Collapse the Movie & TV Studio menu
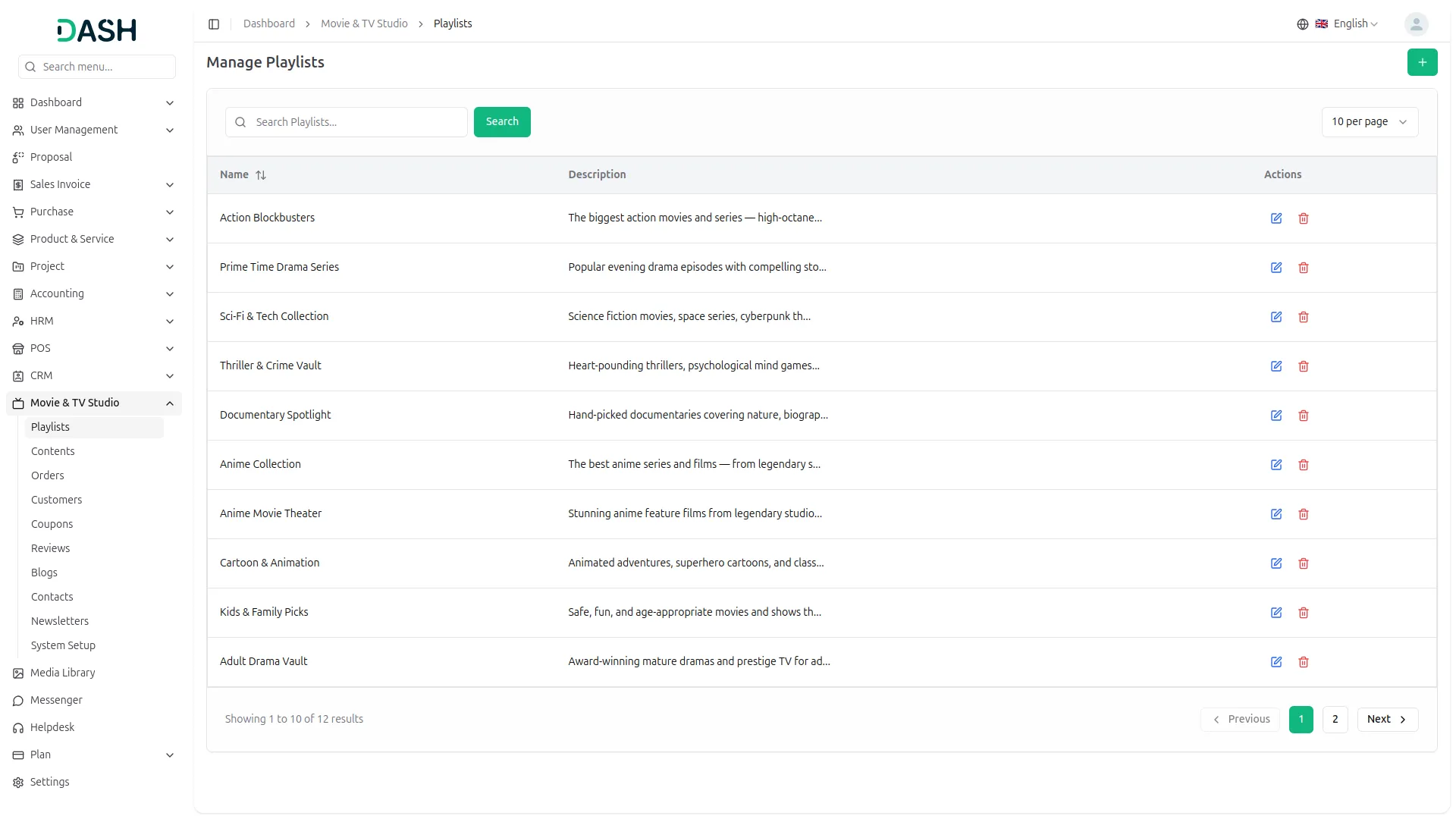This screenshot has height=819, width=1456. point(170,403)
